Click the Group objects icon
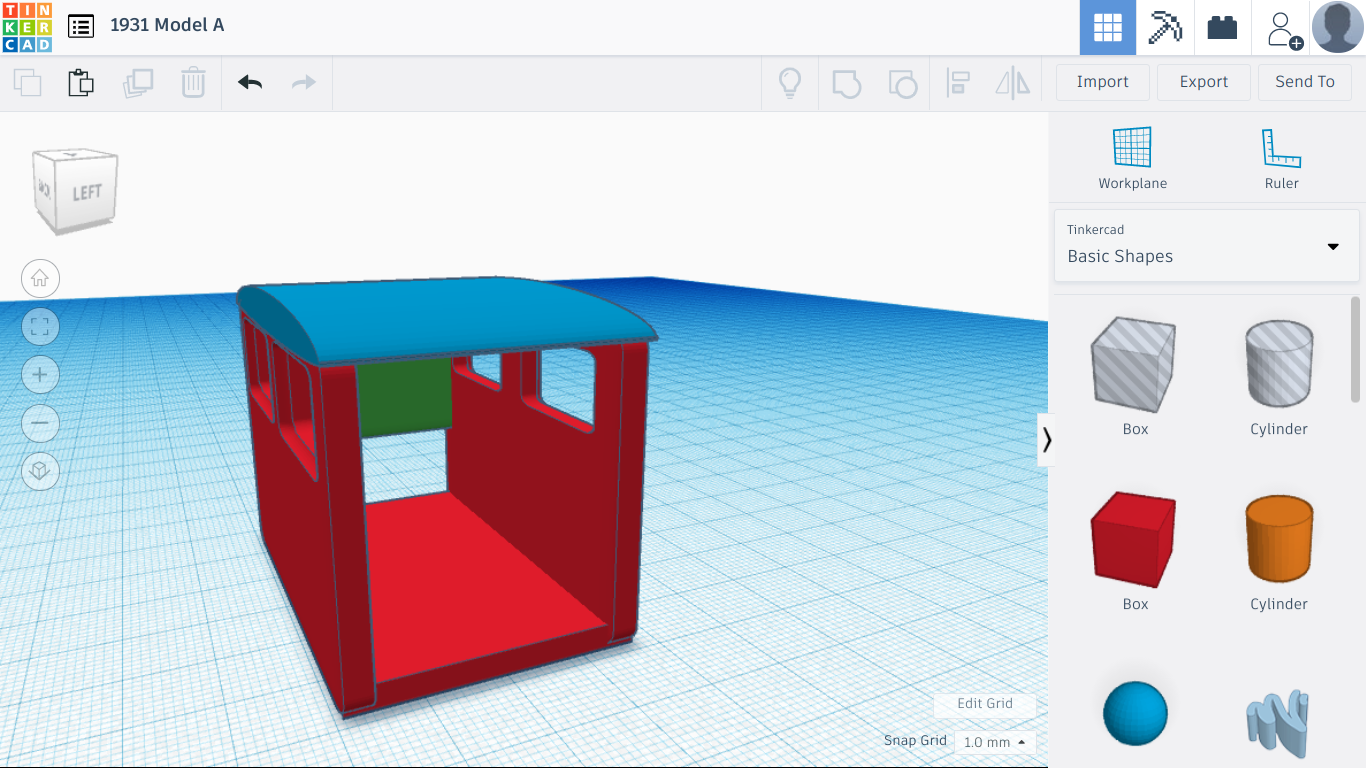Image resolution: width=1366 pixels, height=768 pixels. click(x=846, y=83)
